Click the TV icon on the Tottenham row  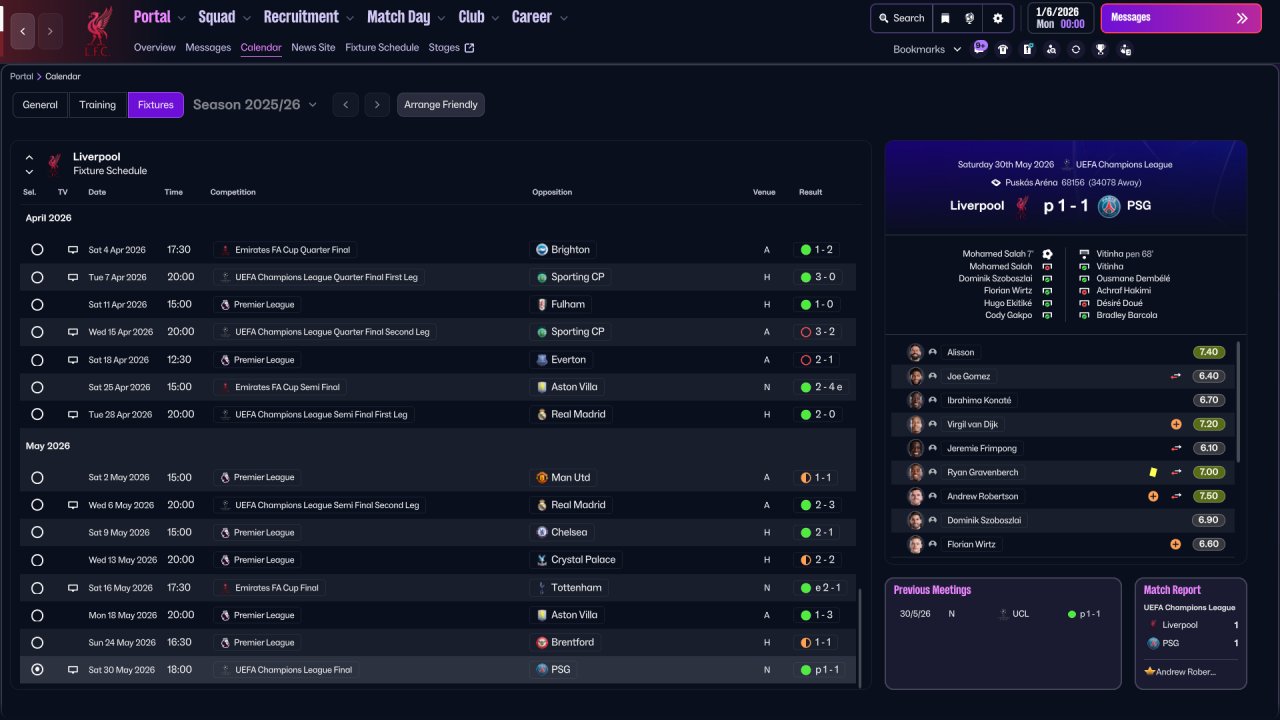72,588
